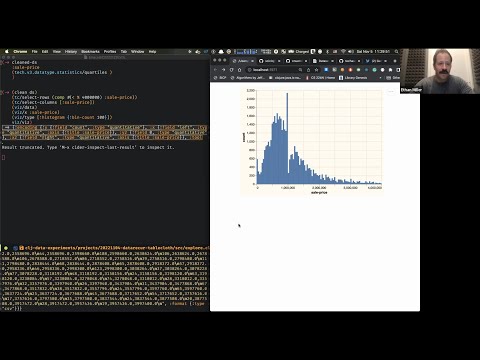Switch to the localhost browser tab
This screenshot has height=360, width=480.
pyautogui.click(x=243, y=61)
